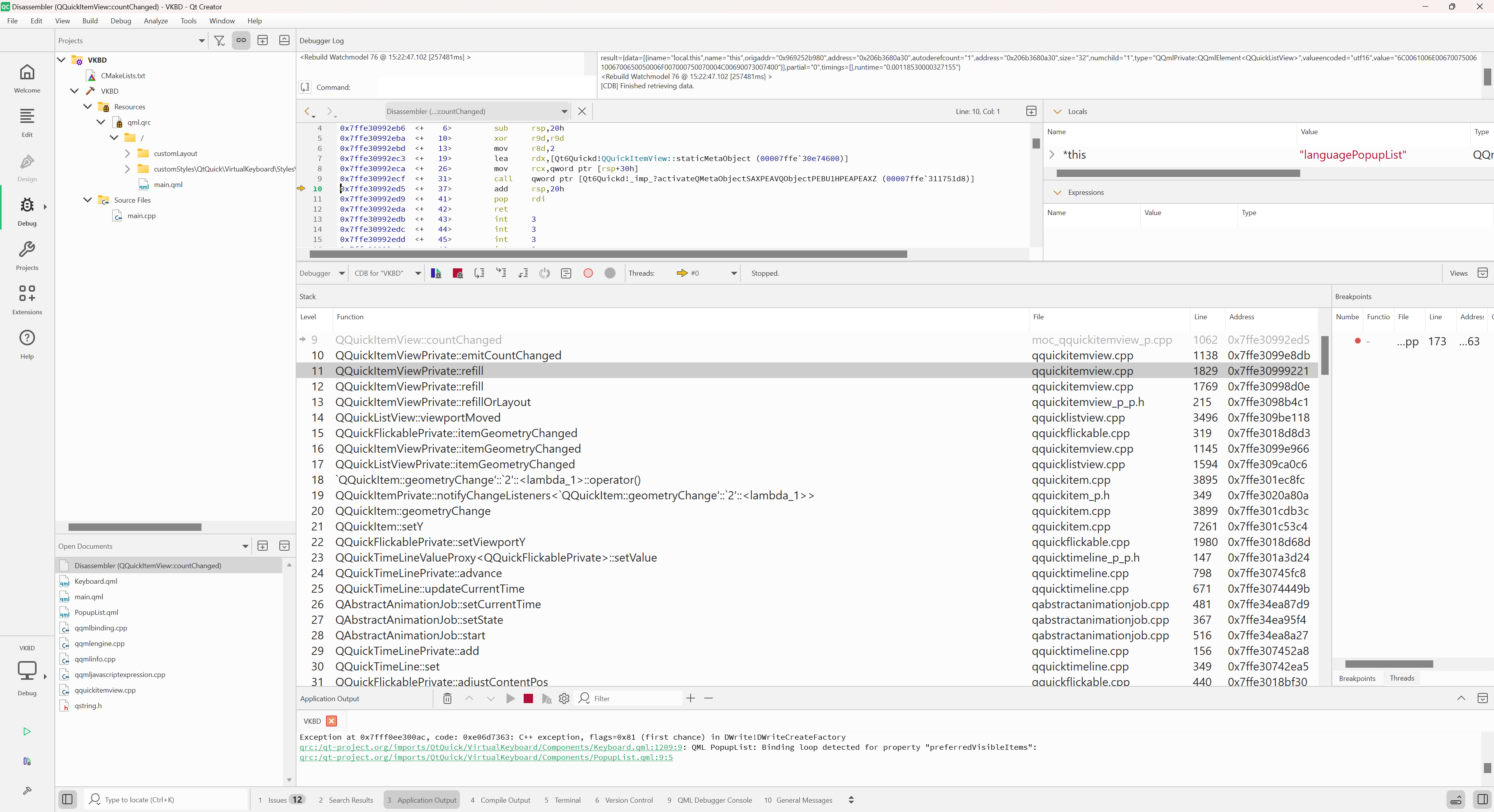1494x812 pixels.
Task: Toggle operate by instruction icon
Action: 566,273
